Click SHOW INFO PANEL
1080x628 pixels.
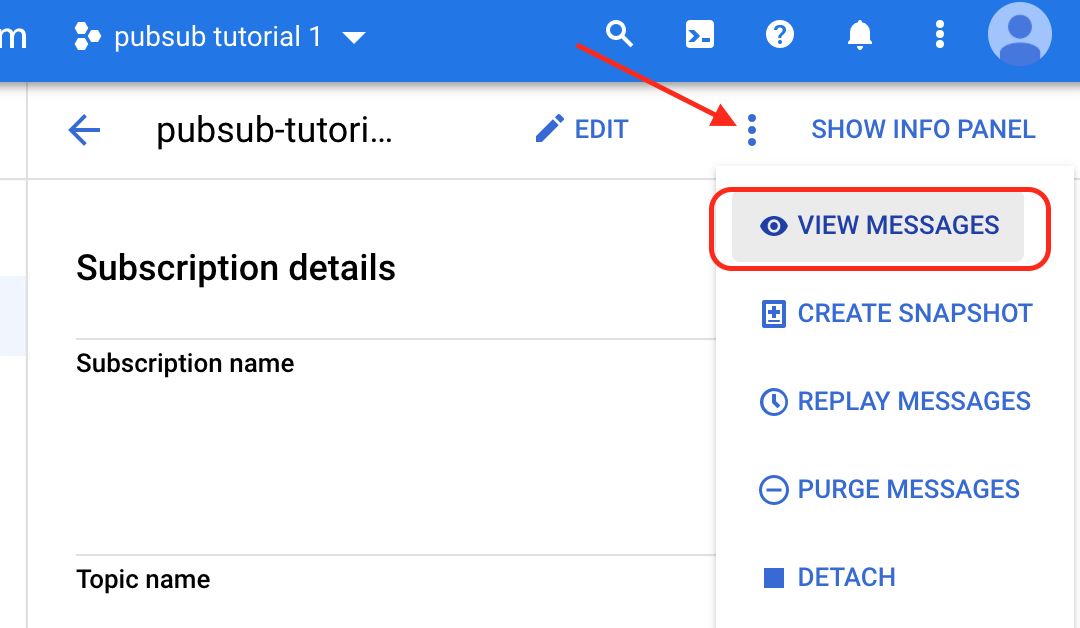pyautogui.click(x=923, y=129)
